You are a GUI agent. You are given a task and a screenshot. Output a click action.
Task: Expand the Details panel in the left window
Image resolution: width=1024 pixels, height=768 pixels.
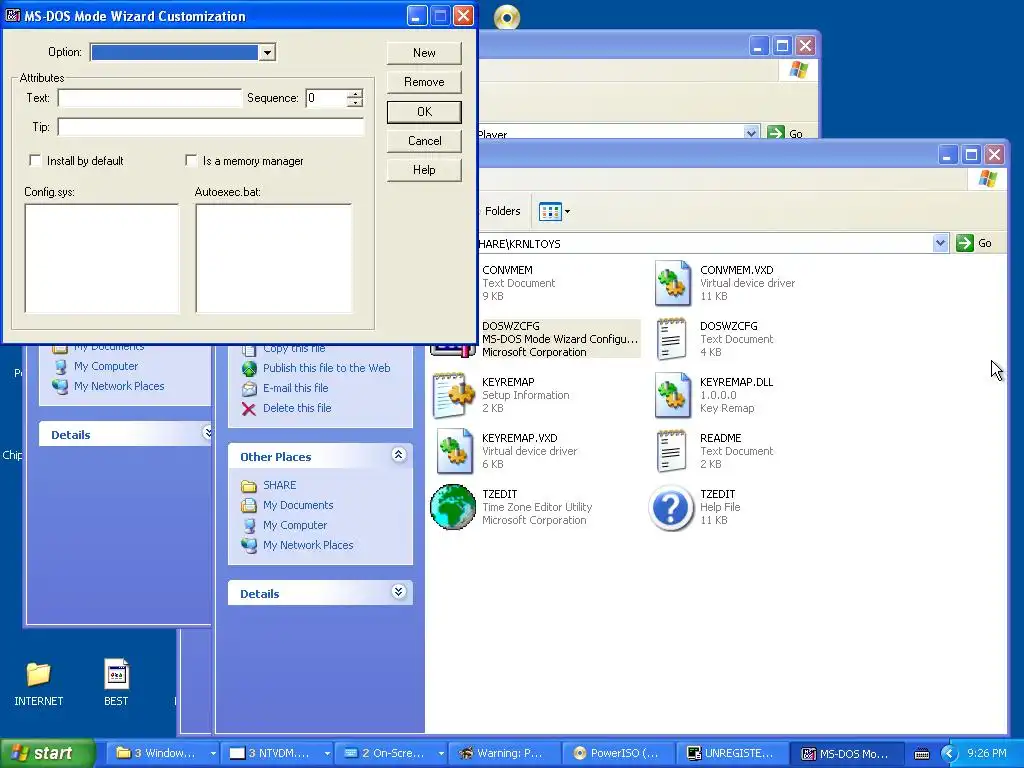point(207,432)
